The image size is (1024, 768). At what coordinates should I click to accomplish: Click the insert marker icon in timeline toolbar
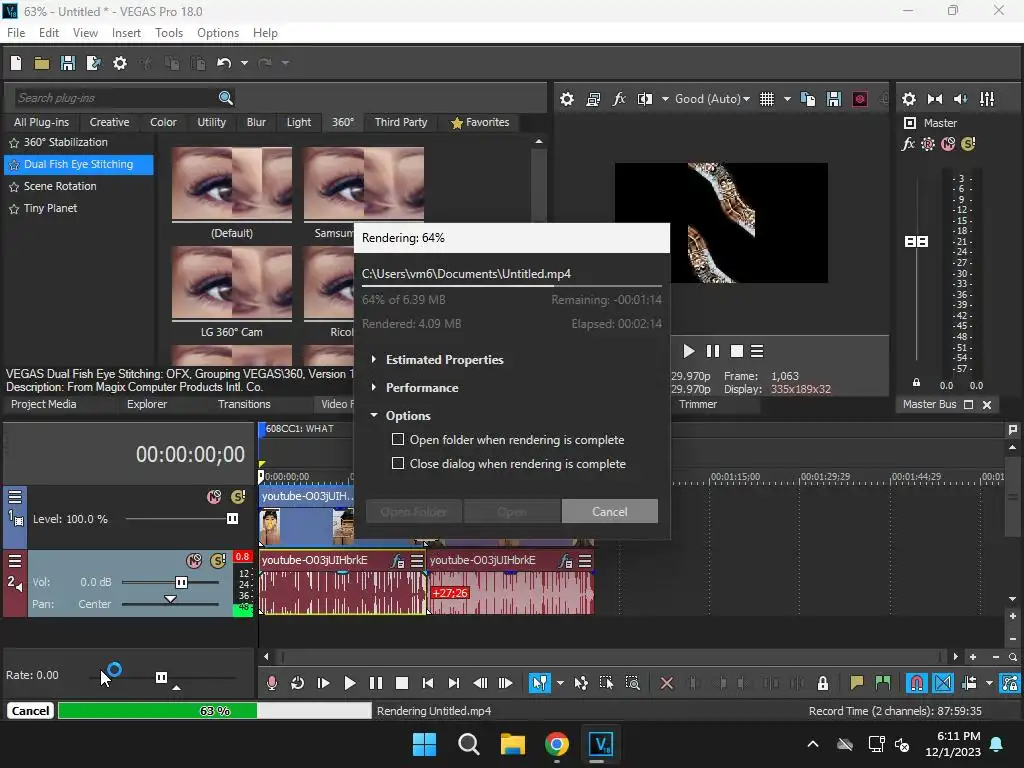tap(856, 683)
